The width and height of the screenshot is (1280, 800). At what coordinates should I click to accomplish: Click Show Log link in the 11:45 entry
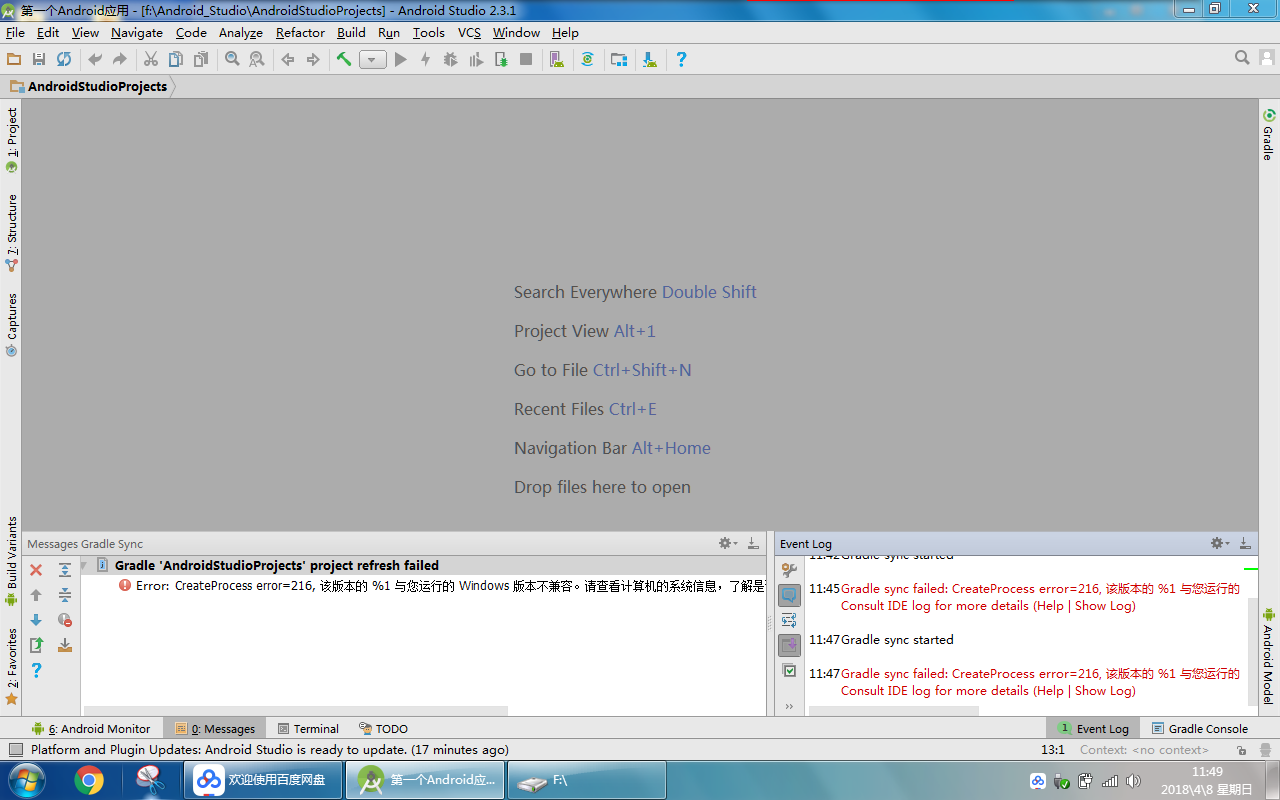(1103, 606)
